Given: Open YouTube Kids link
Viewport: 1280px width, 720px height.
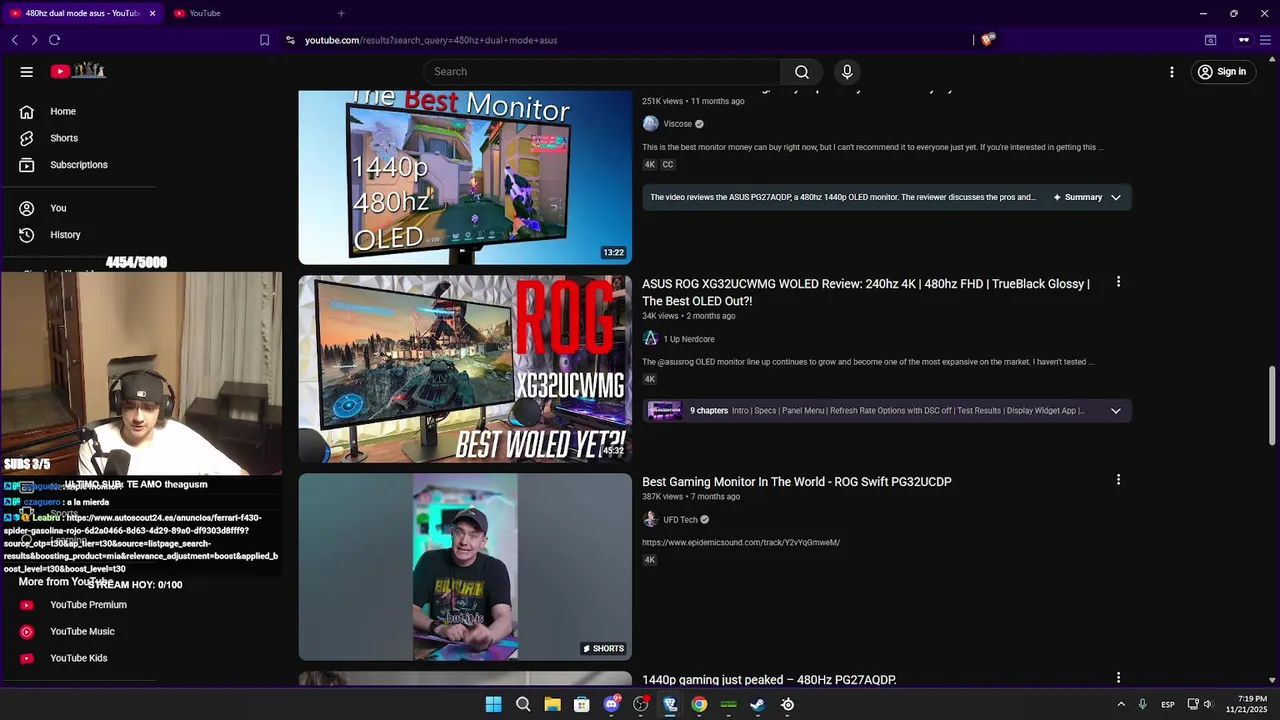Looking at the screenshot, I should [x=78, y=658].
